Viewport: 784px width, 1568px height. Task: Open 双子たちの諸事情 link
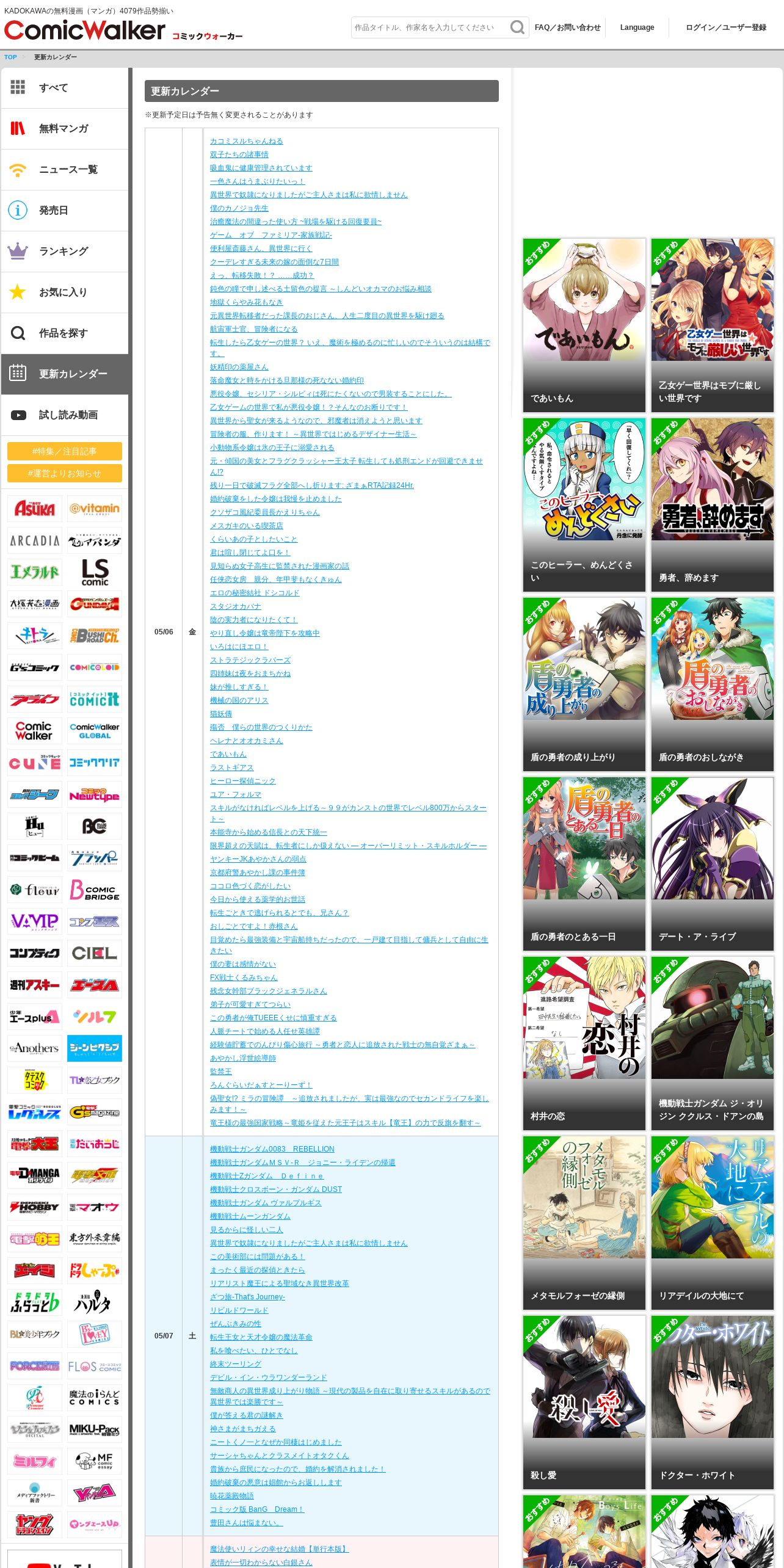(239, 154)
